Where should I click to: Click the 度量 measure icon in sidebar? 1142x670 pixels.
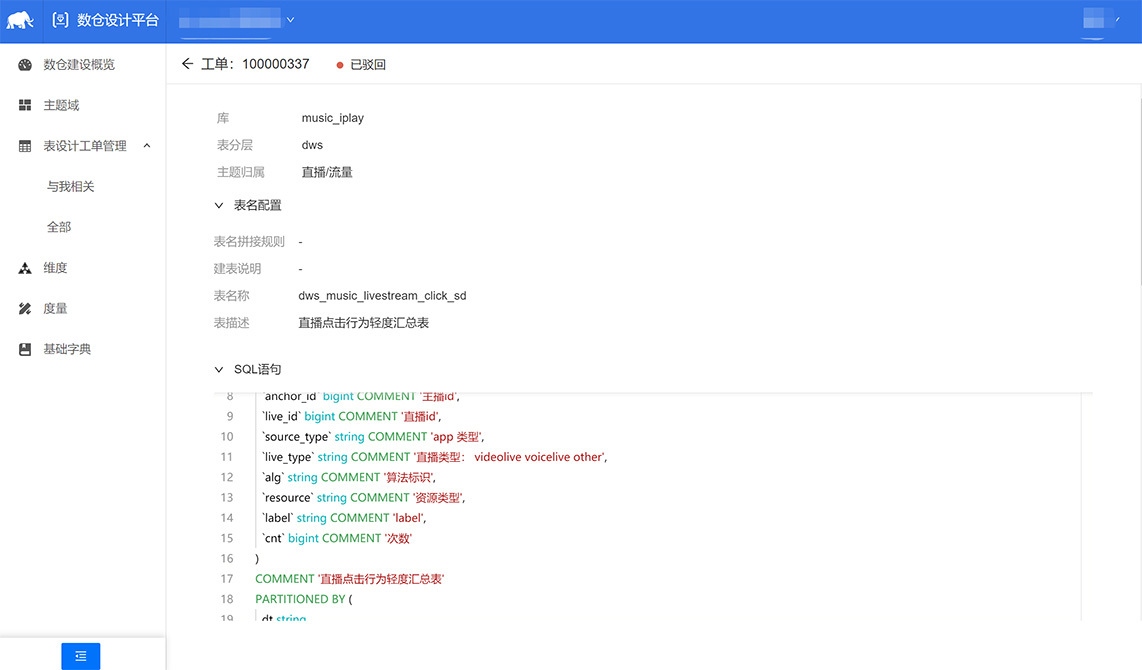coord(25,307)
